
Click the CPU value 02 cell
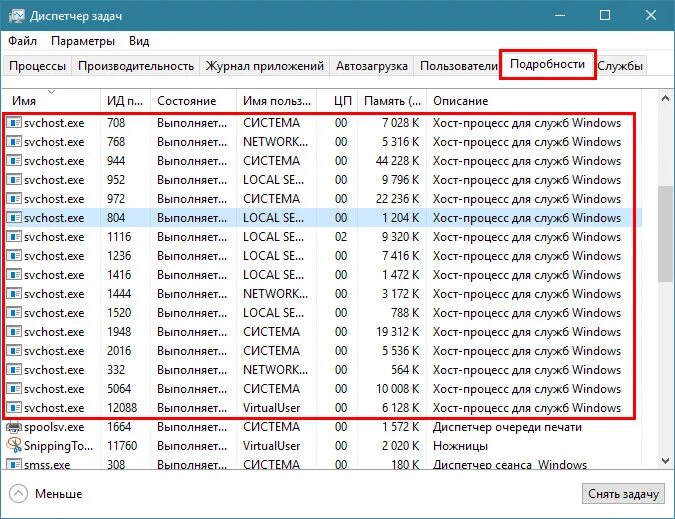click(x=341, y=237)
